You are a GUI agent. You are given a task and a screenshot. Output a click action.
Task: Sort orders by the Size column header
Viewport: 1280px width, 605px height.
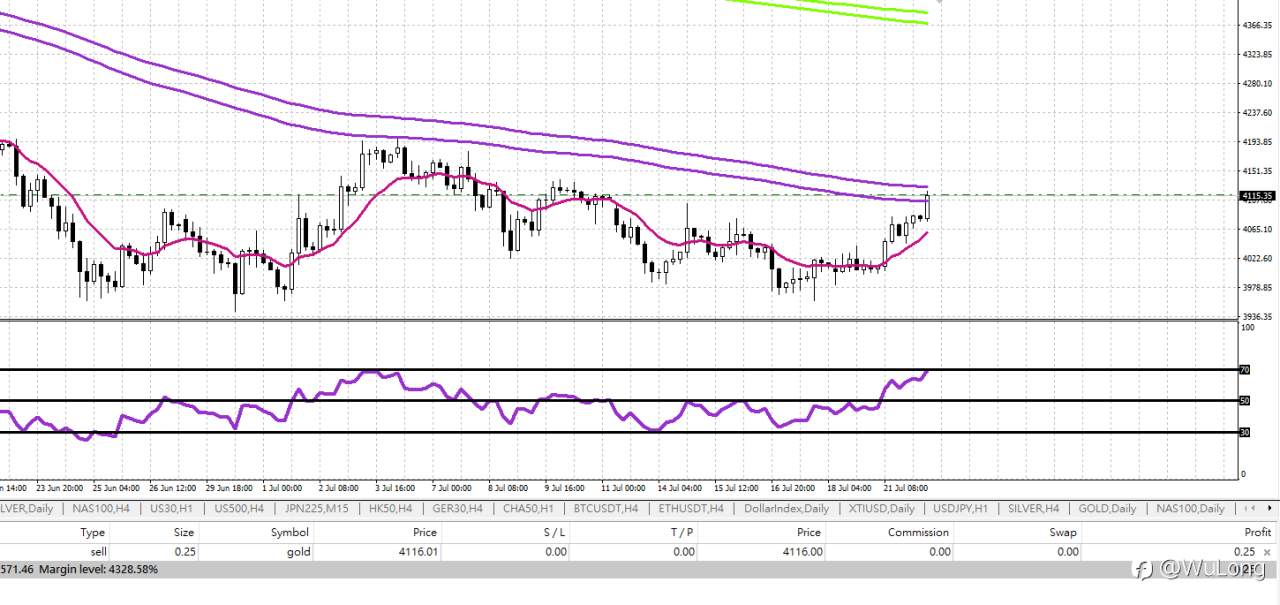coord(184,532)
